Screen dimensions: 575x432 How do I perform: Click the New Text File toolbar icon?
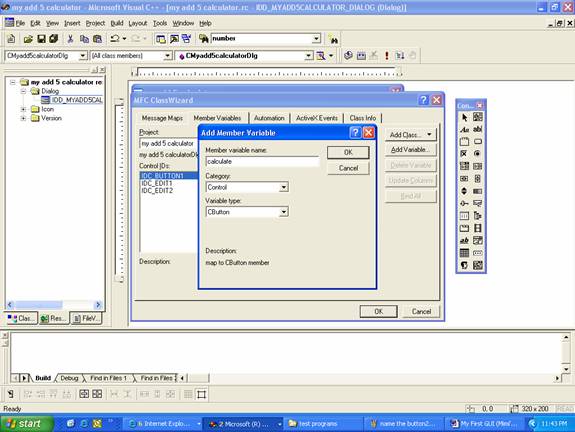pyautogui.click(x=11, y=39)
